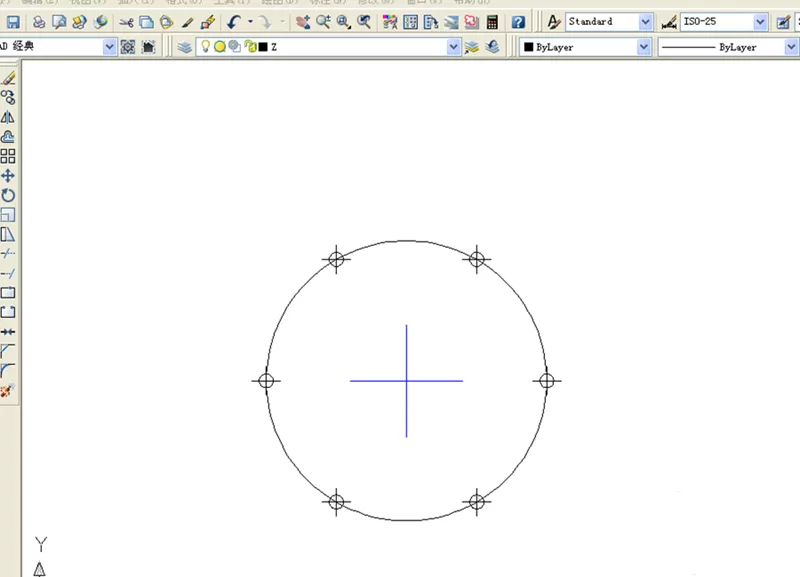Click the black layer color swatch
This screenshot has width=800, height=577.
[x=263, y=47]
